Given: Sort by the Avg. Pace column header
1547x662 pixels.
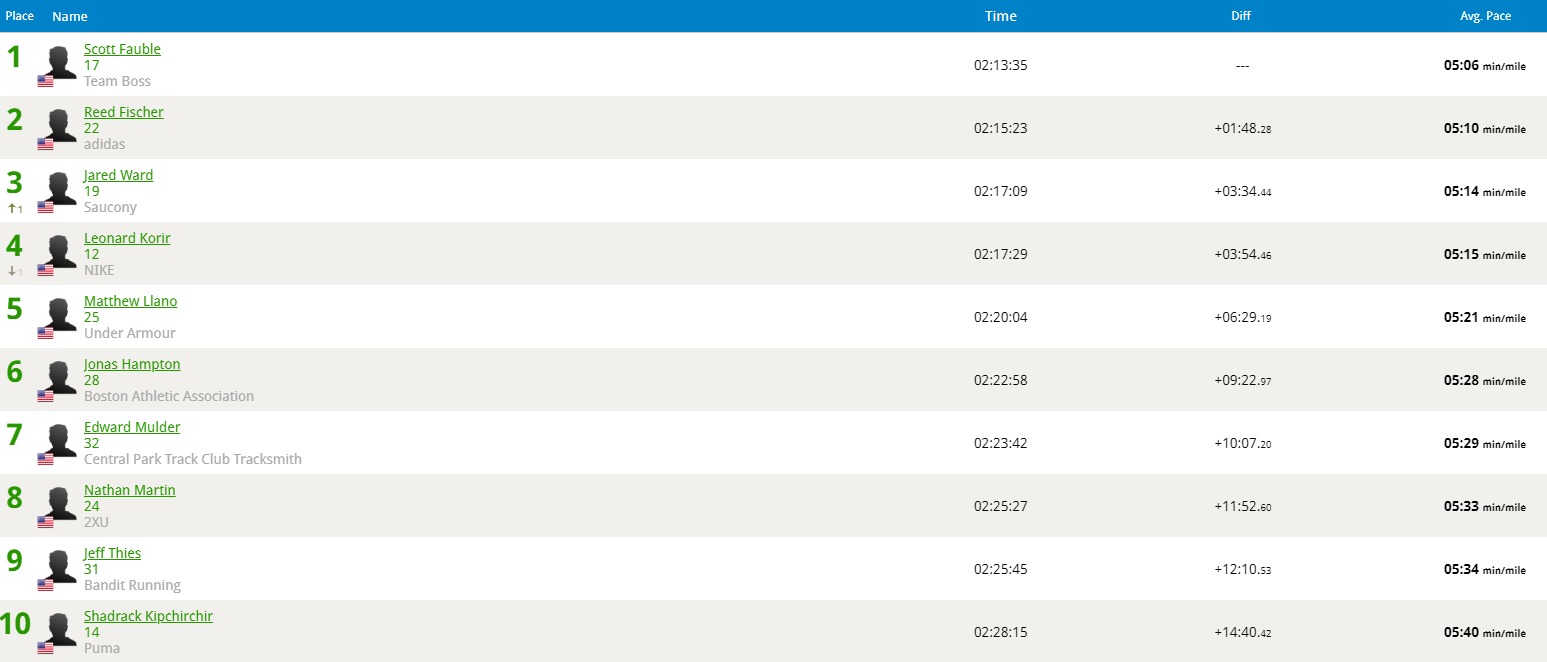Looking at the screenshot, I should tap(1485, 16).
